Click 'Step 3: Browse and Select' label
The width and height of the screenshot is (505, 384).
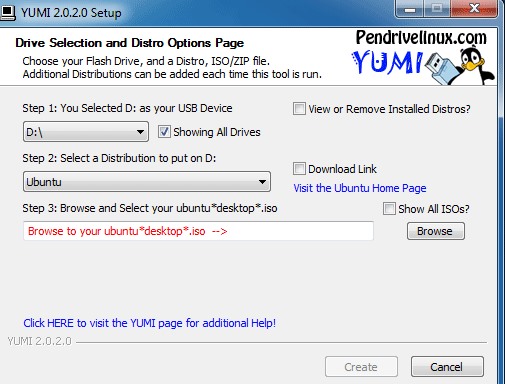(x=150, y=208)
